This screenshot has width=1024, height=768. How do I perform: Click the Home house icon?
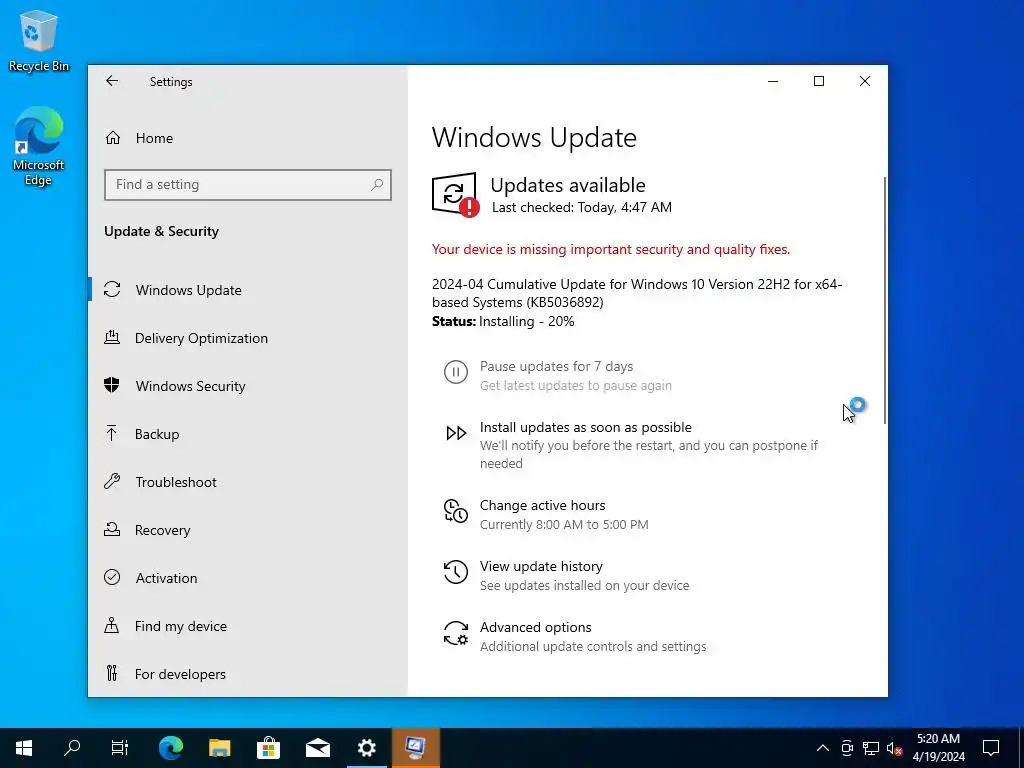(112, 138)
